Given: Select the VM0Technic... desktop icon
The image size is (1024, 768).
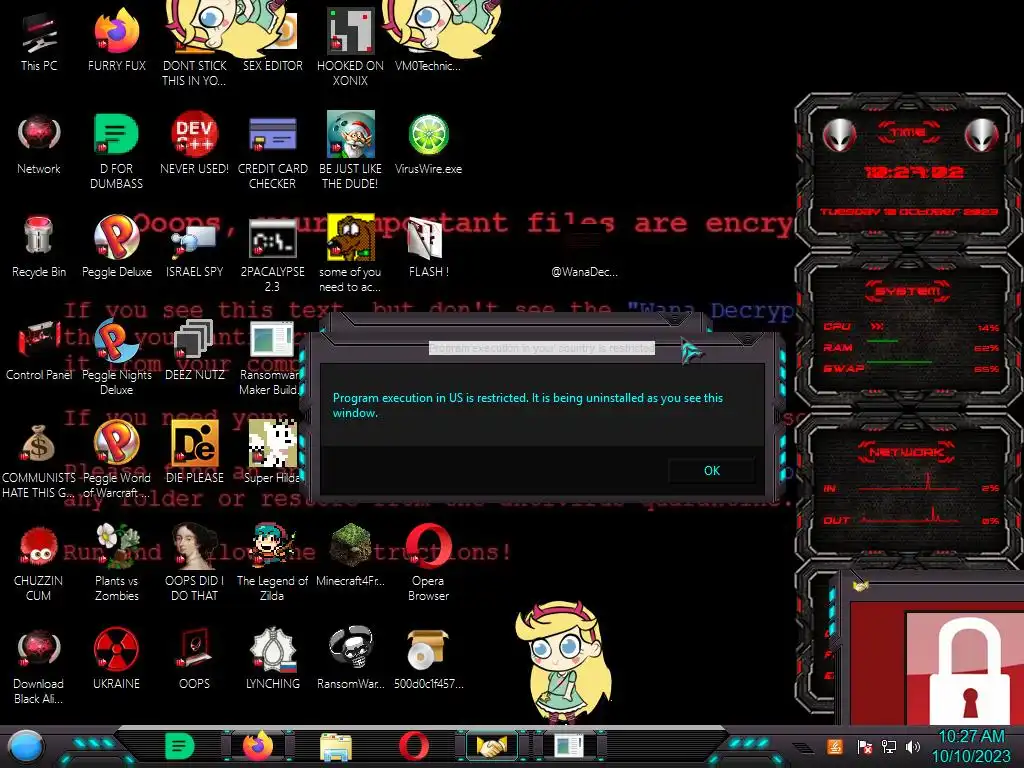Looking at the screenshot, I should point(428,41).
